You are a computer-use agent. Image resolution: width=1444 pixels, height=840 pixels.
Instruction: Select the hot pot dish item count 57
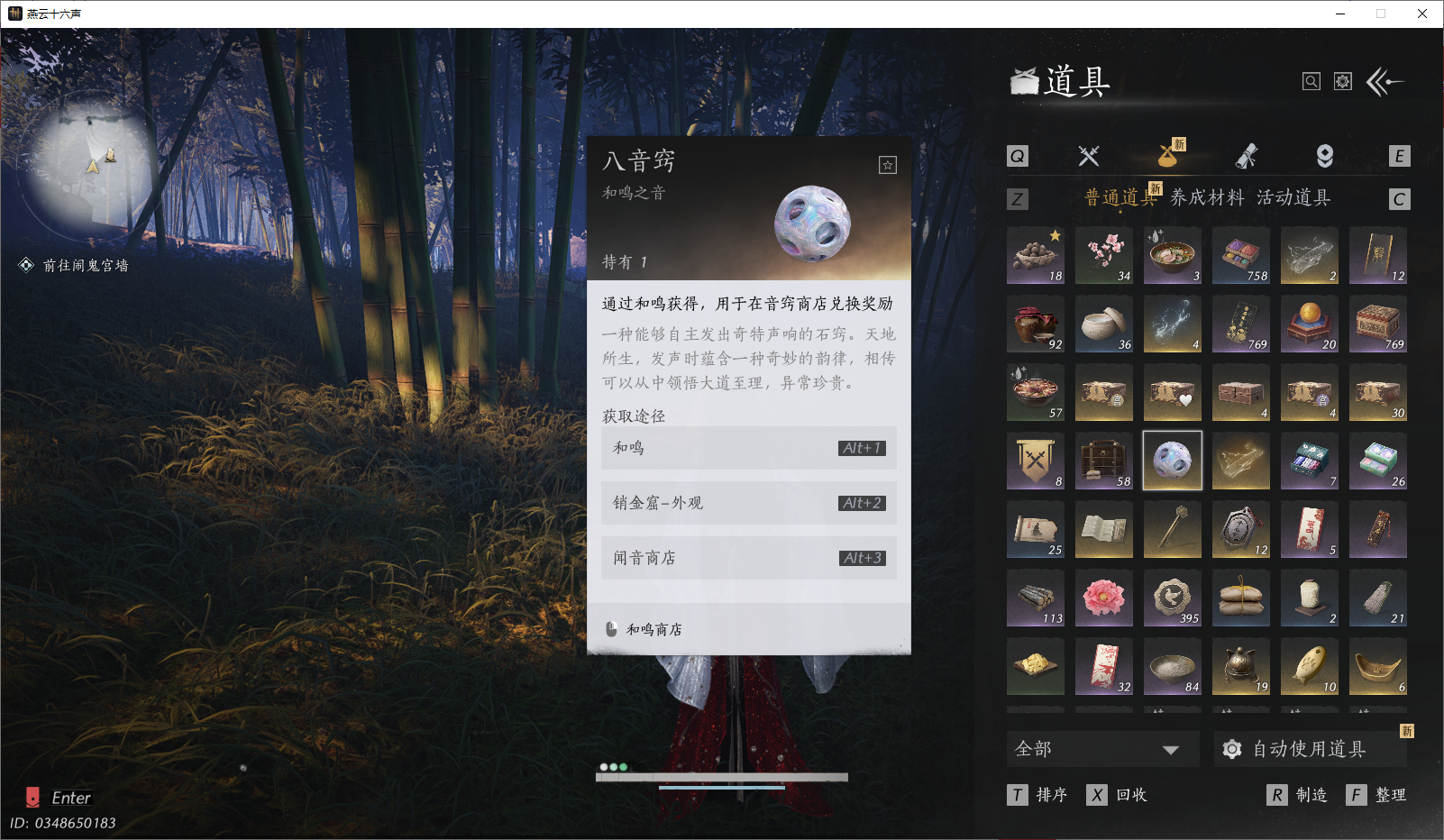pos(1036,392)
